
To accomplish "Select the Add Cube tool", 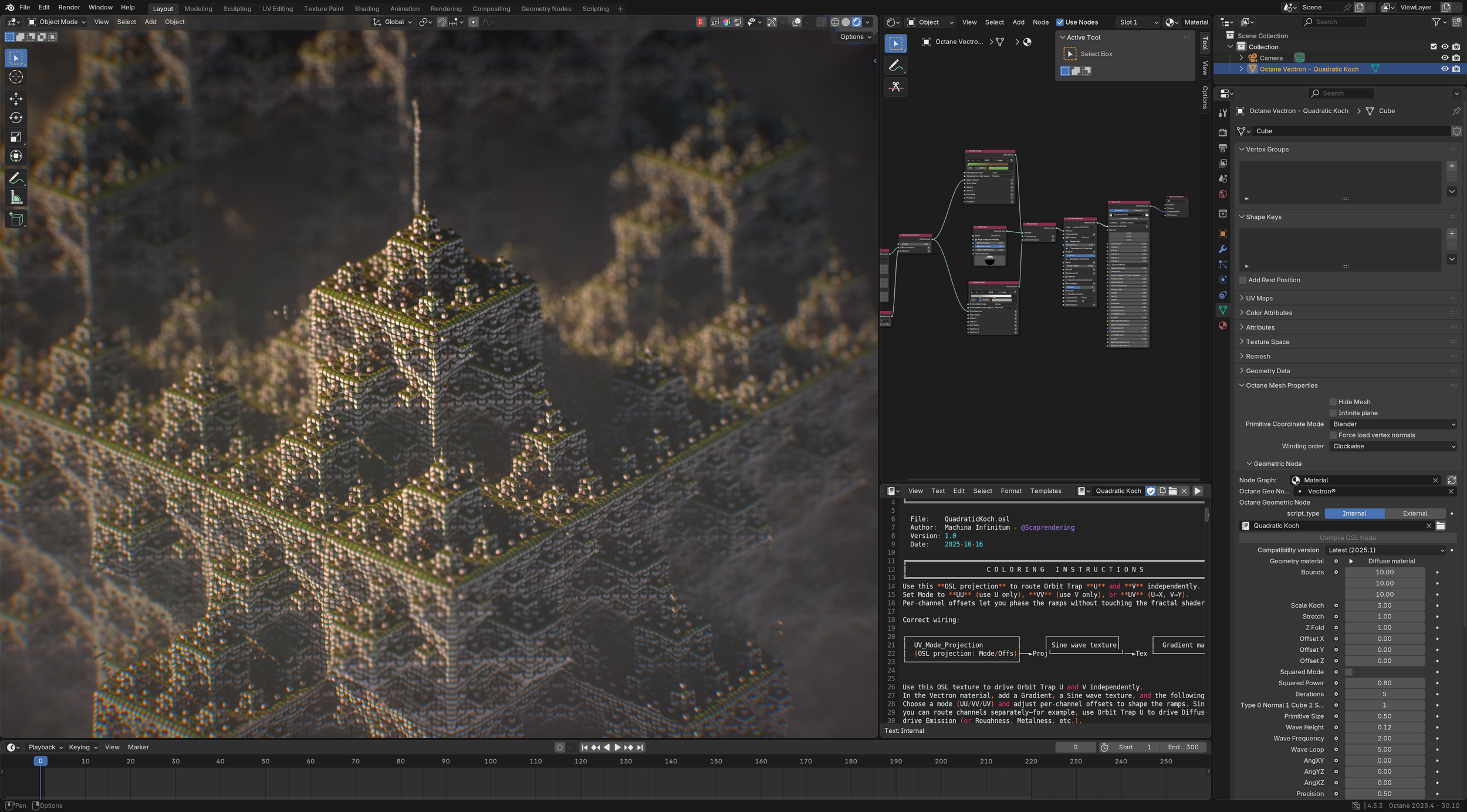I will coord(16,219).
